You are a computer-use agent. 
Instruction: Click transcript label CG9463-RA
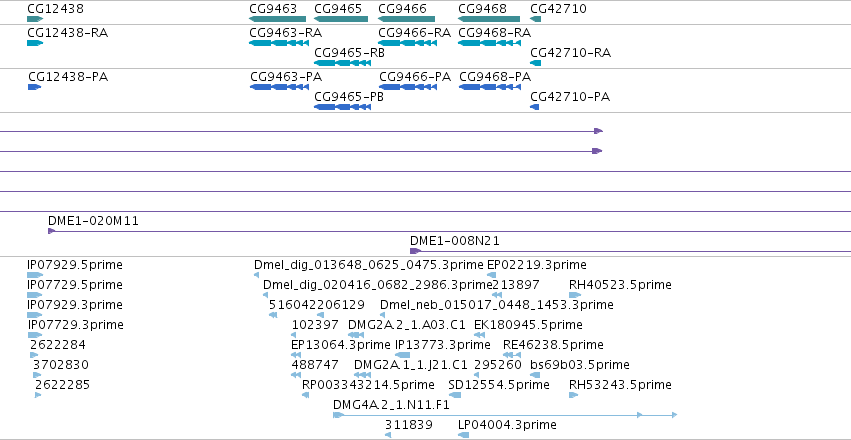pos(285,33)
